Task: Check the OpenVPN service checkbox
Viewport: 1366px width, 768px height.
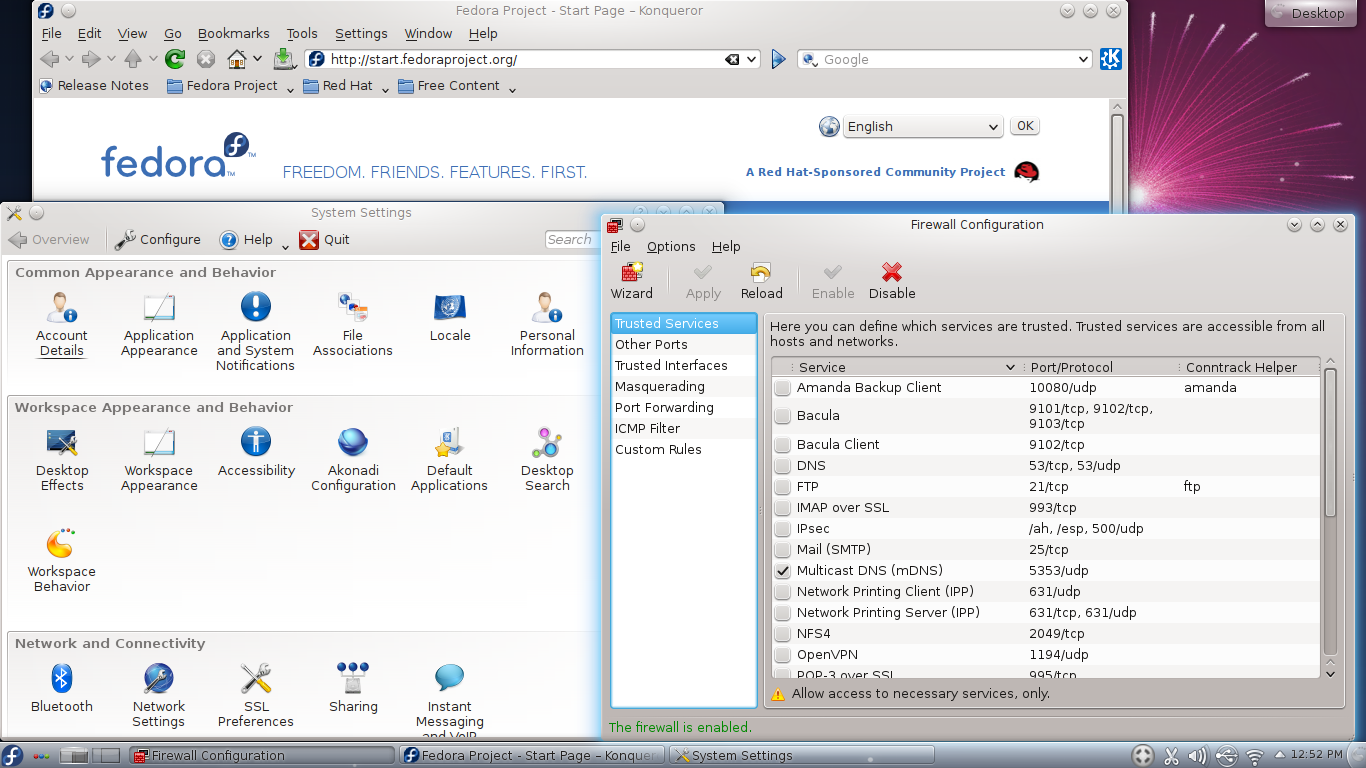Action: [783, 655]
